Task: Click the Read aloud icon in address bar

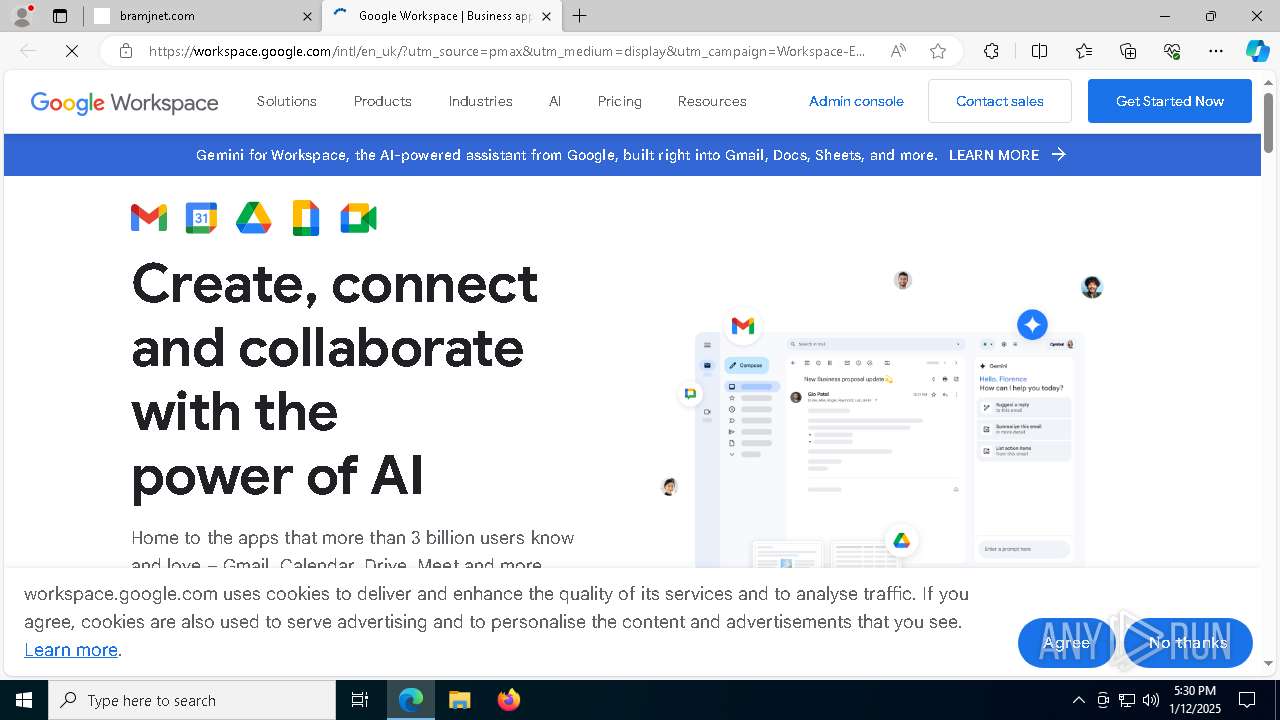Action: click(x=898, y=51)
